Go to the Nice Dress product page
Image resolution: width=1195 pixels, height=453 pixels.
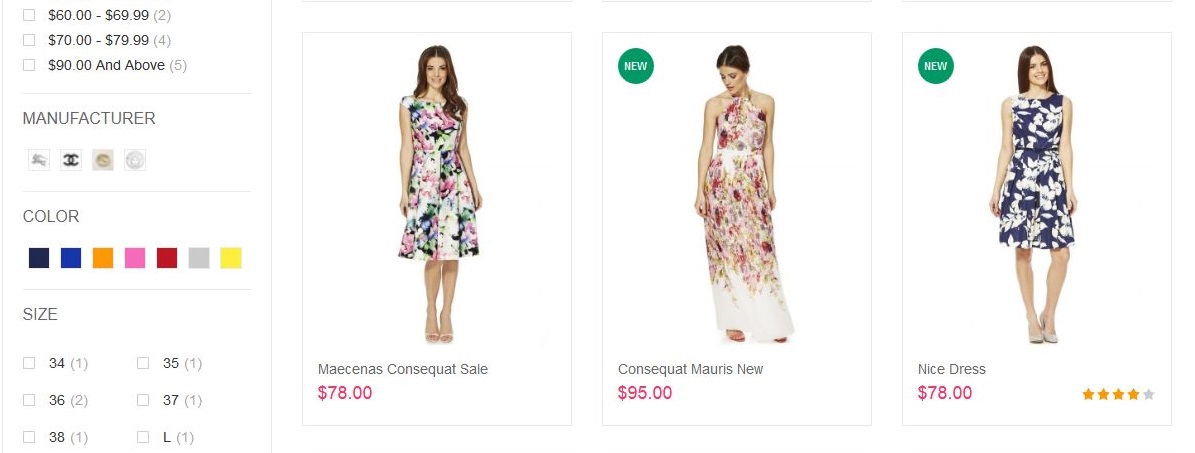pos(952,369)
